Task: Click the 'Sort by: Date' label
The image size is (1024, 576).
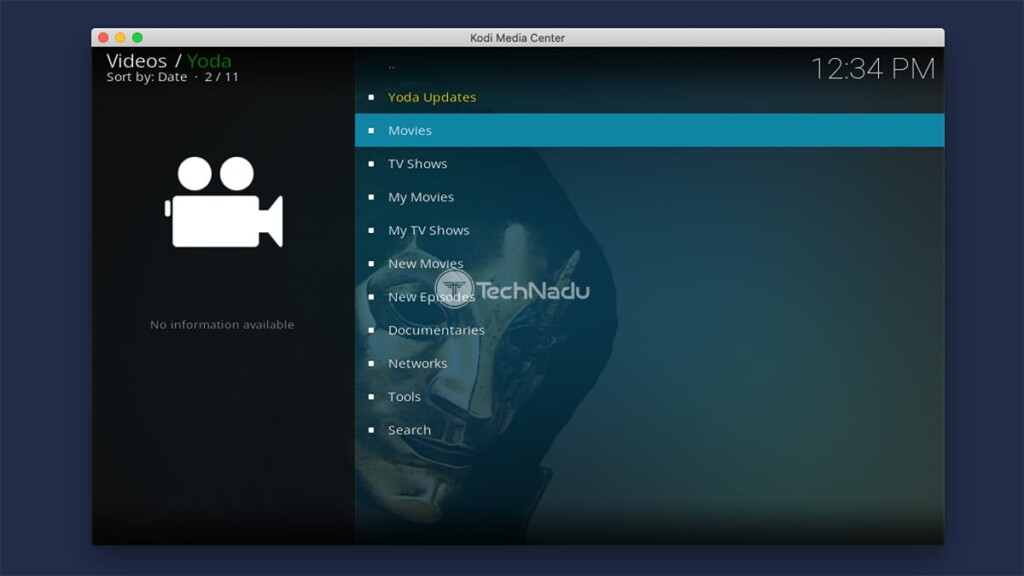Action: 147,77
